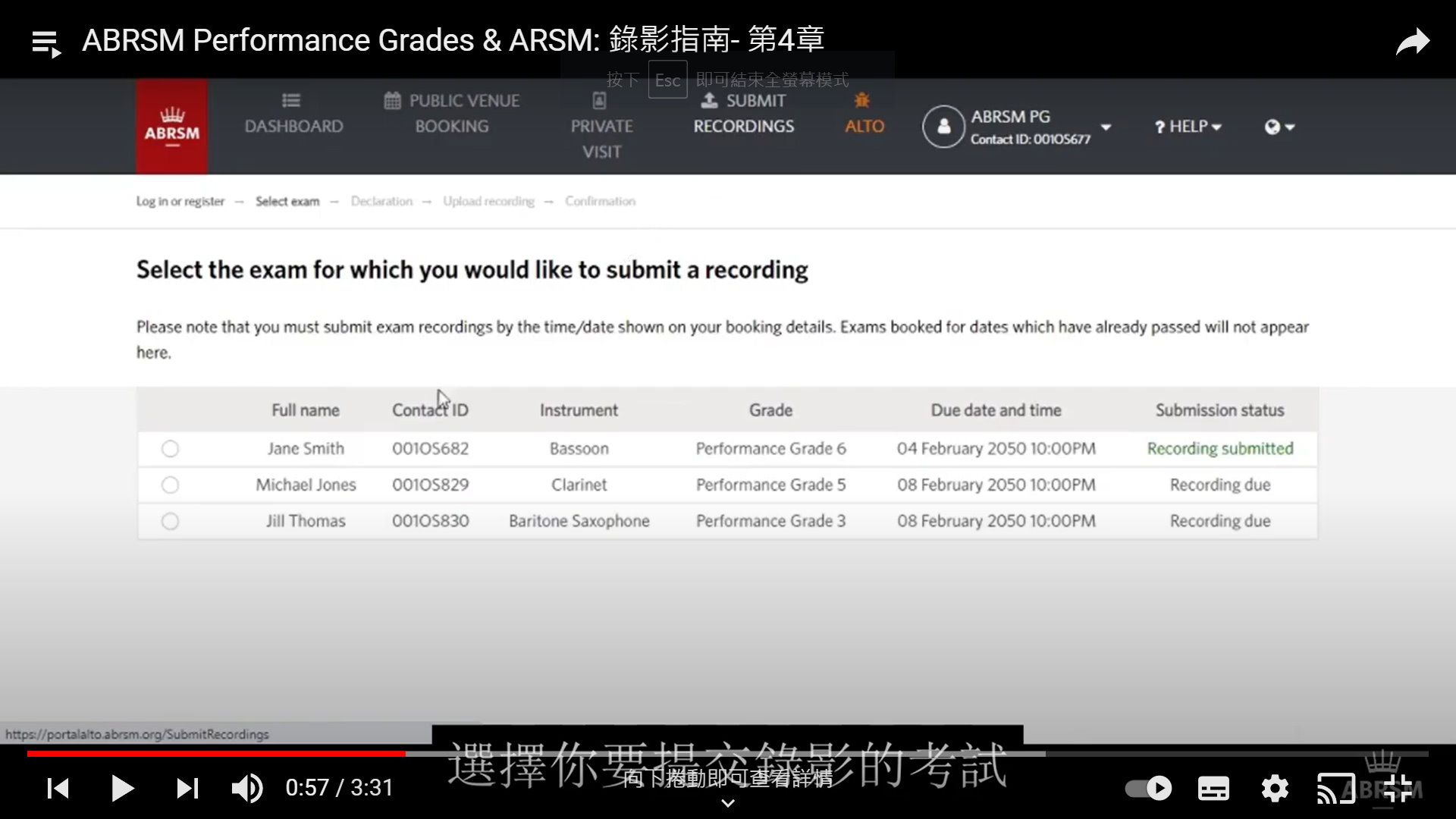
Task: Go to the Dashboard menu item
Action: tap(293, 114)
